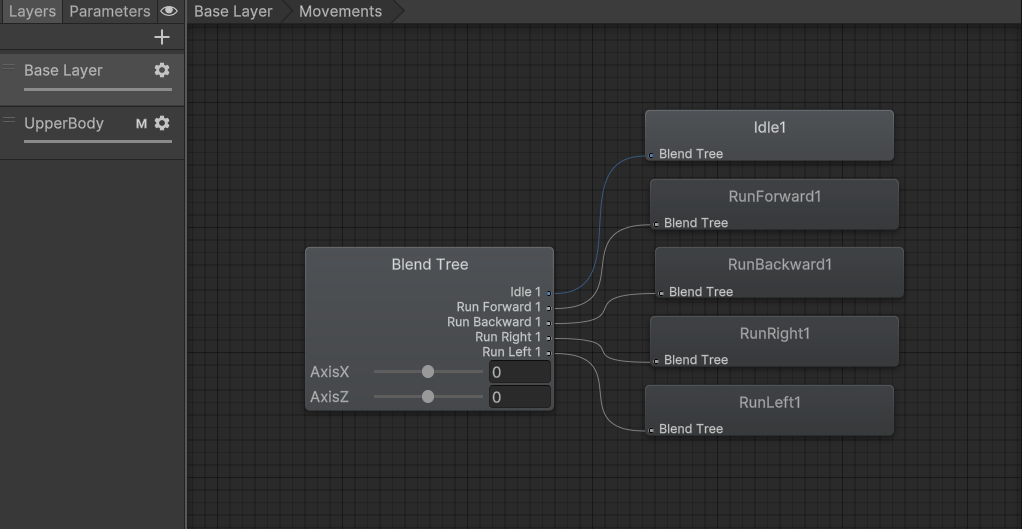Screen dimensions: 1022x529
Task: Click the UpperBody weight bar
Action: pyautogui.click(x=98, y=141)
